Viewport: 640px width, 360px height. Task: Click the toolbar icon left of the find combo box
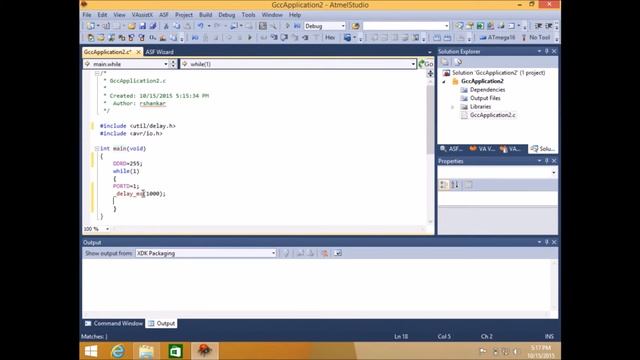pyautogui.click(x=356, y=26)
